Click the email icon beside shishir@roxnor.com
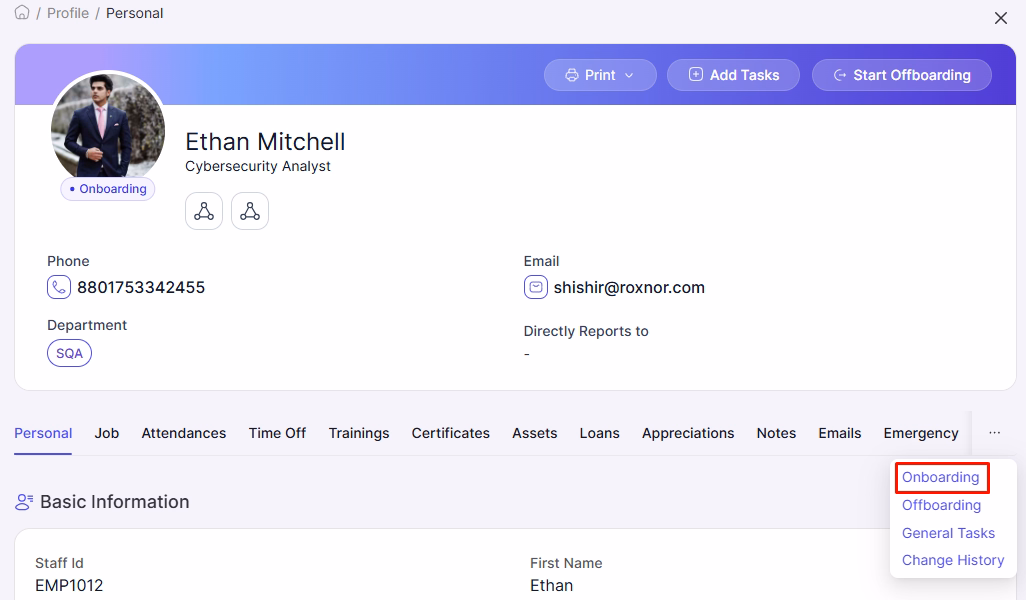Viewport: 1026px width, 600px height. (x=536, y=287)
